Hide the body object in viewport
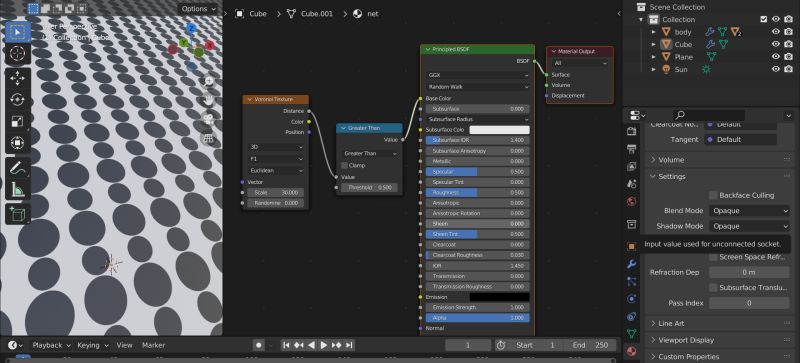The image size is (800, 363). 776,32
